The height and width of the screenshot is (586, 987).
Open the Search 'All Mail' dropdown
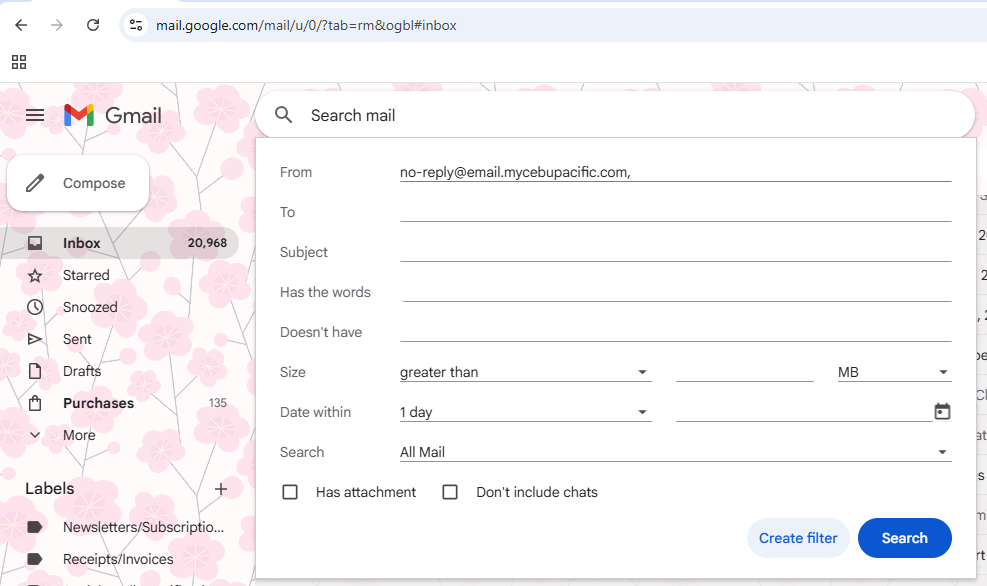click(675, 452)
